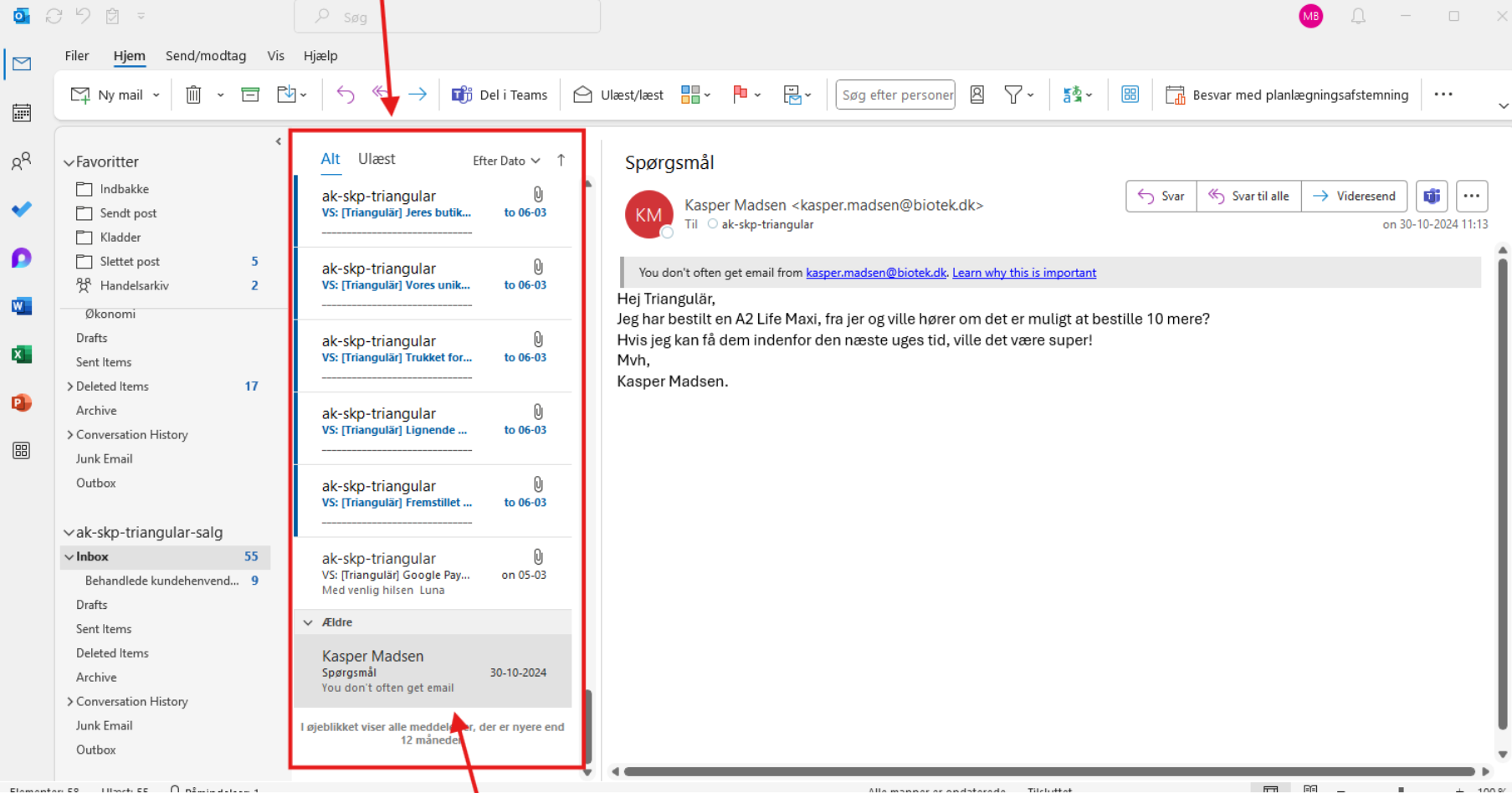Click the Archive box icon in toolbar
Viewport: 1512px width, 793px height.
pos(250,95)
